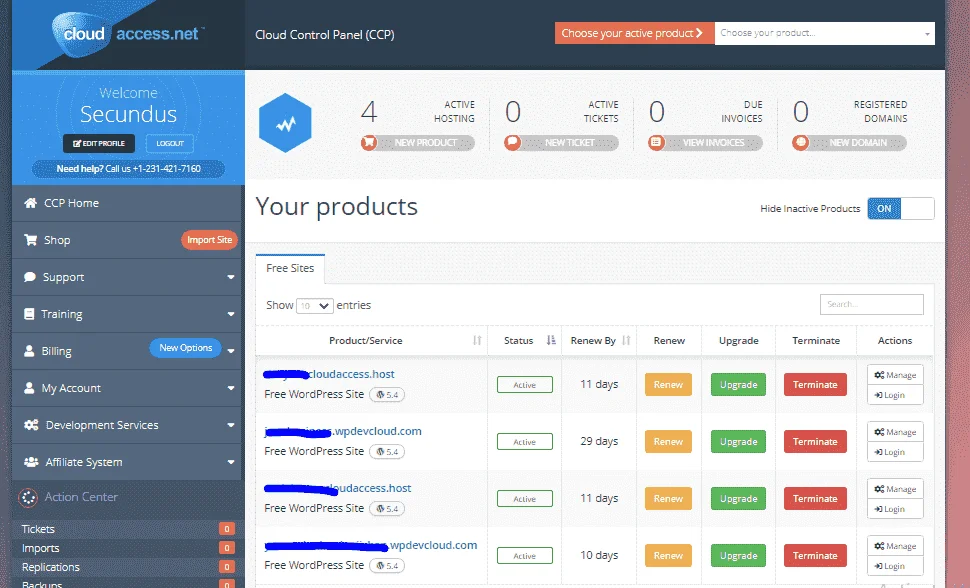Screen dimensions: 970x588
Task: Click the support phone number banner
Action: tap(128, 168)
